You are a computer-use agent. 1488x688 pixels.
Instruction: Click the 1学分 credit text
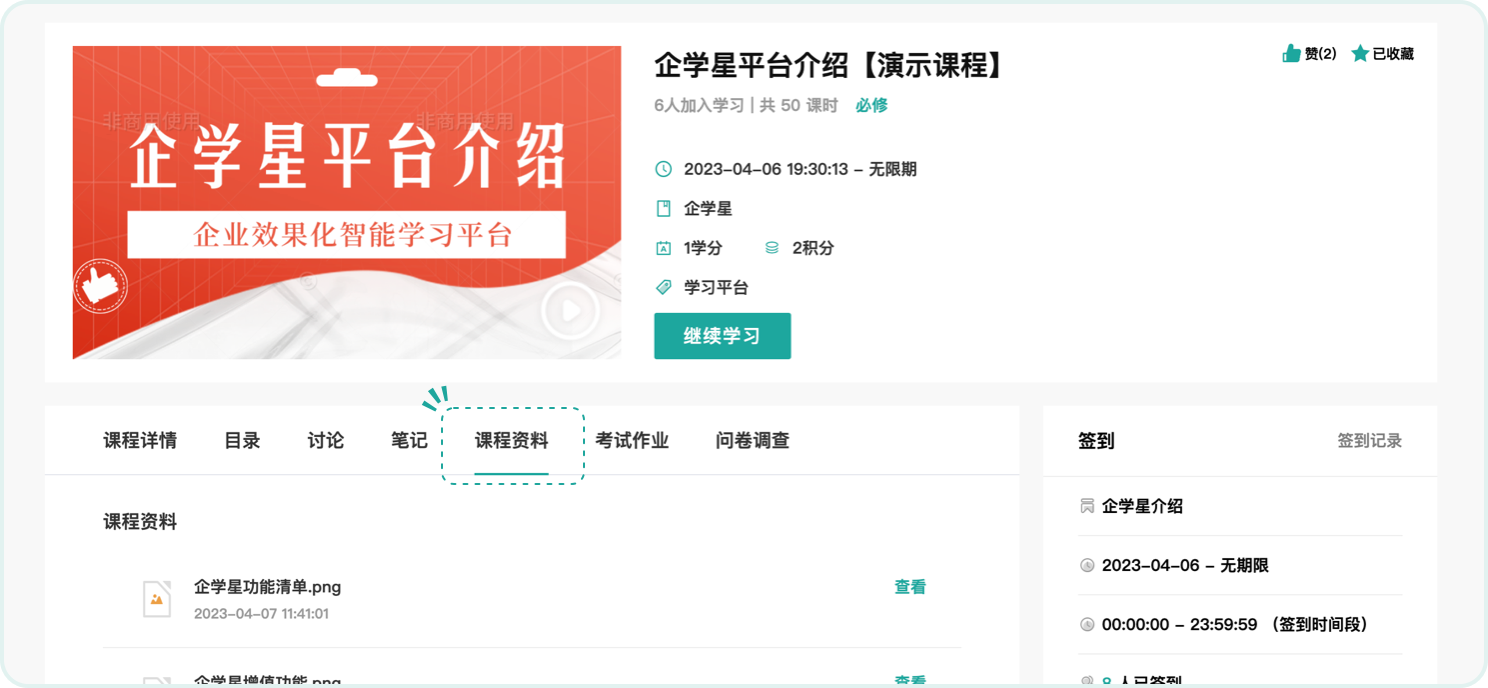tap(703, 248)
